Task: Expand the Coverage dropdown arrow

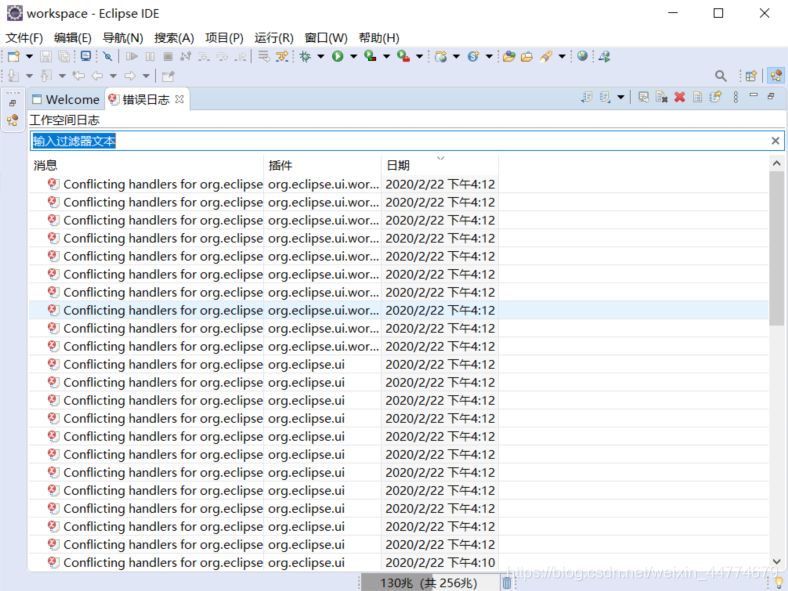Action: 386,56
